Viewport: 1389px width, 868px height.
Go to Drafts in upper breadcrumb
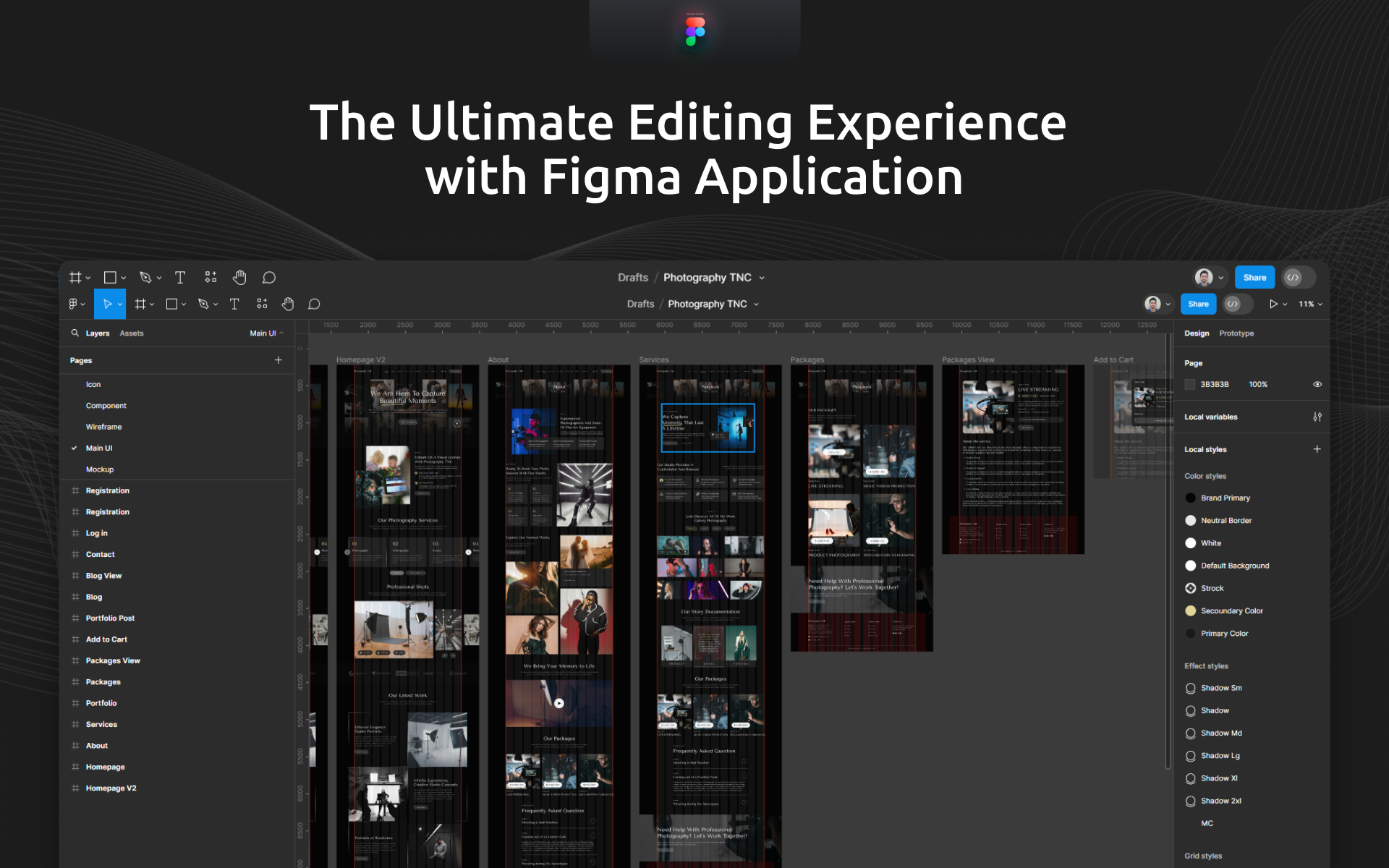633,277
